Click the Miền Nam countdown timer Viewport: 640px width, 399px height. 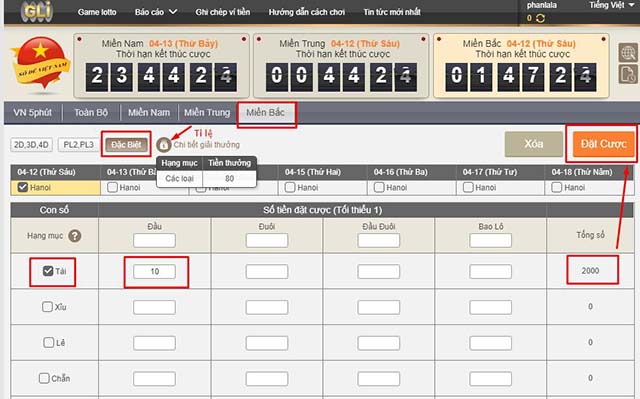[162, 77]
